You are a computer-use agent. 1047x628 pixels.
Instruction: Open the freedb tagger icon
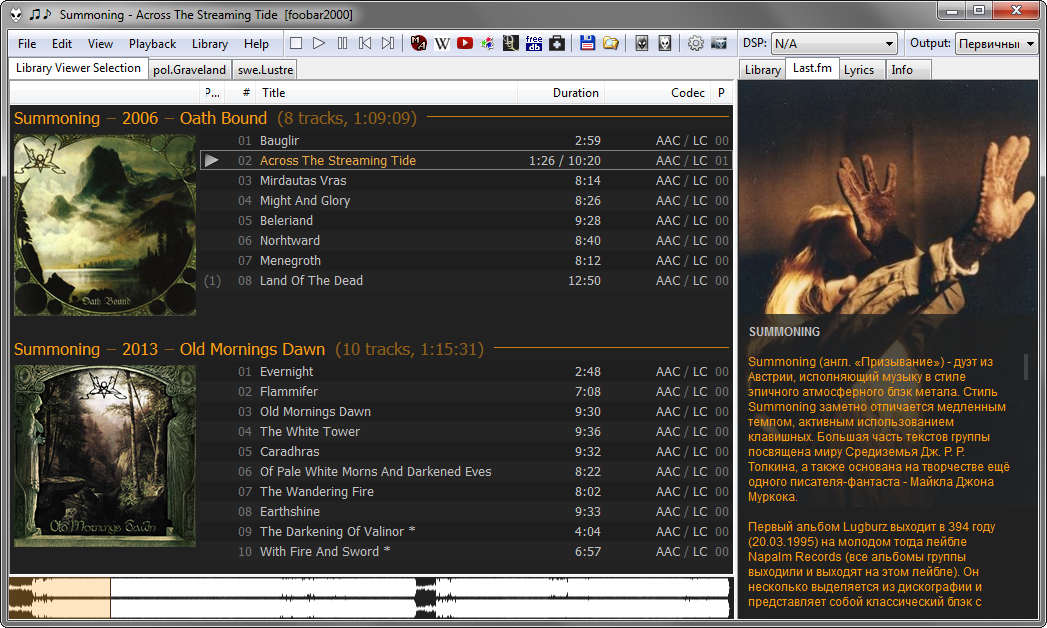pyautogui.click(x=534, y=43)
